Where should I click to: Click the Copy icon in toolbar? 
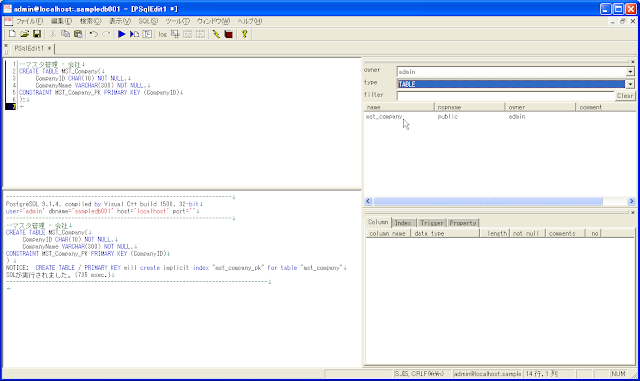pos(65,34)
